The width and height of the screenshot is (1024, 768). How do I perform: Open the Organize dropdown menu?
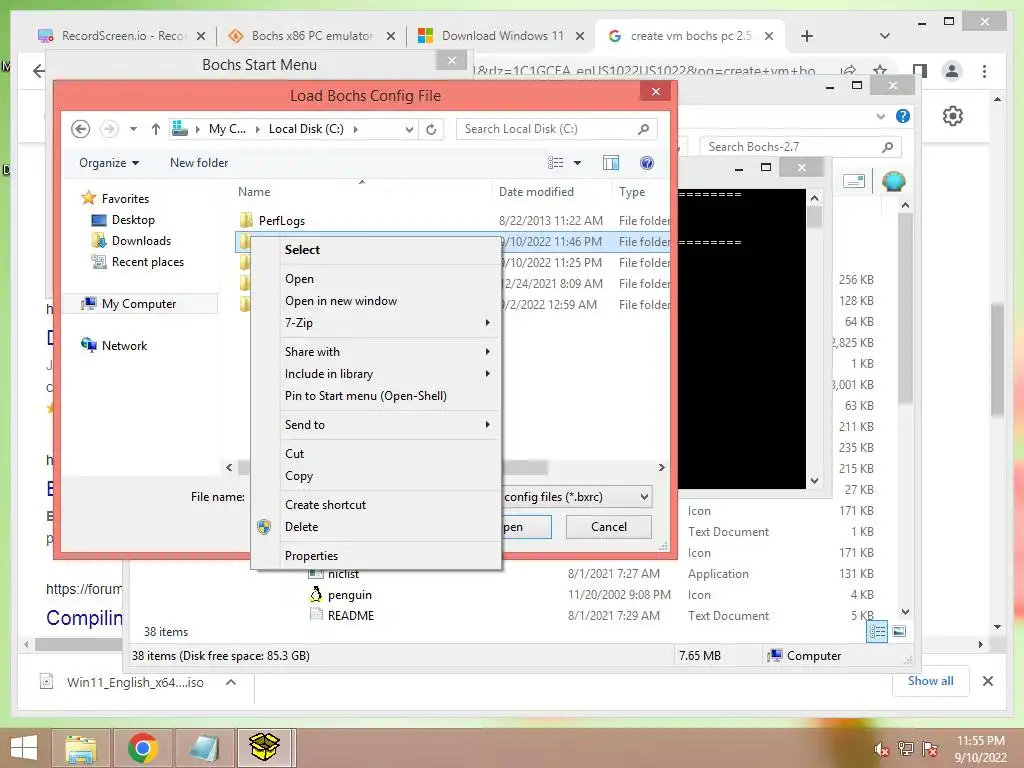tap(109, 163)
